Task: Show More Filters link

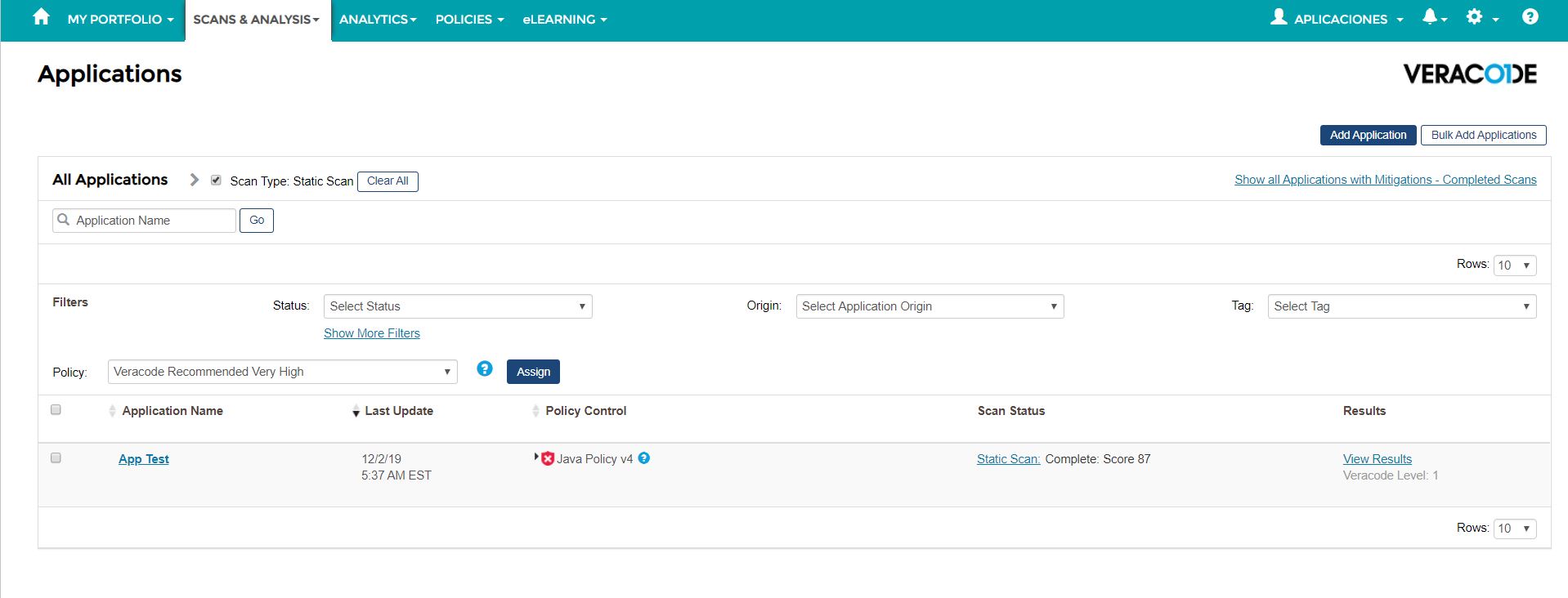Action: (372, 333)
